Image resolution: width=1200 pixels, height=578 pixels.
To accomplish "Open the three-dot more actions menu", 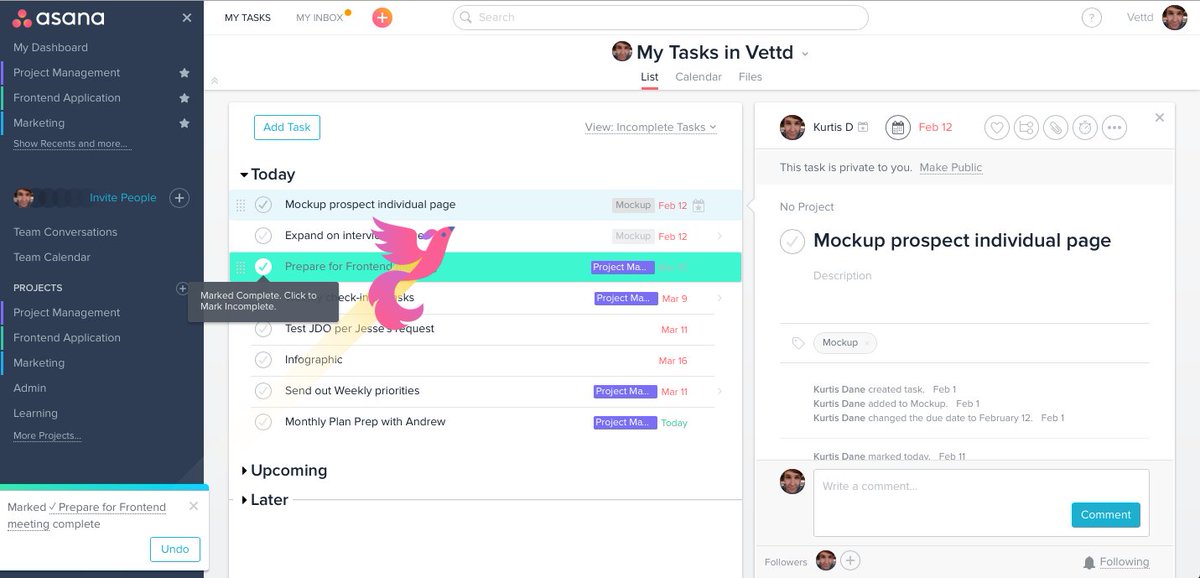I will (1114, 128).
